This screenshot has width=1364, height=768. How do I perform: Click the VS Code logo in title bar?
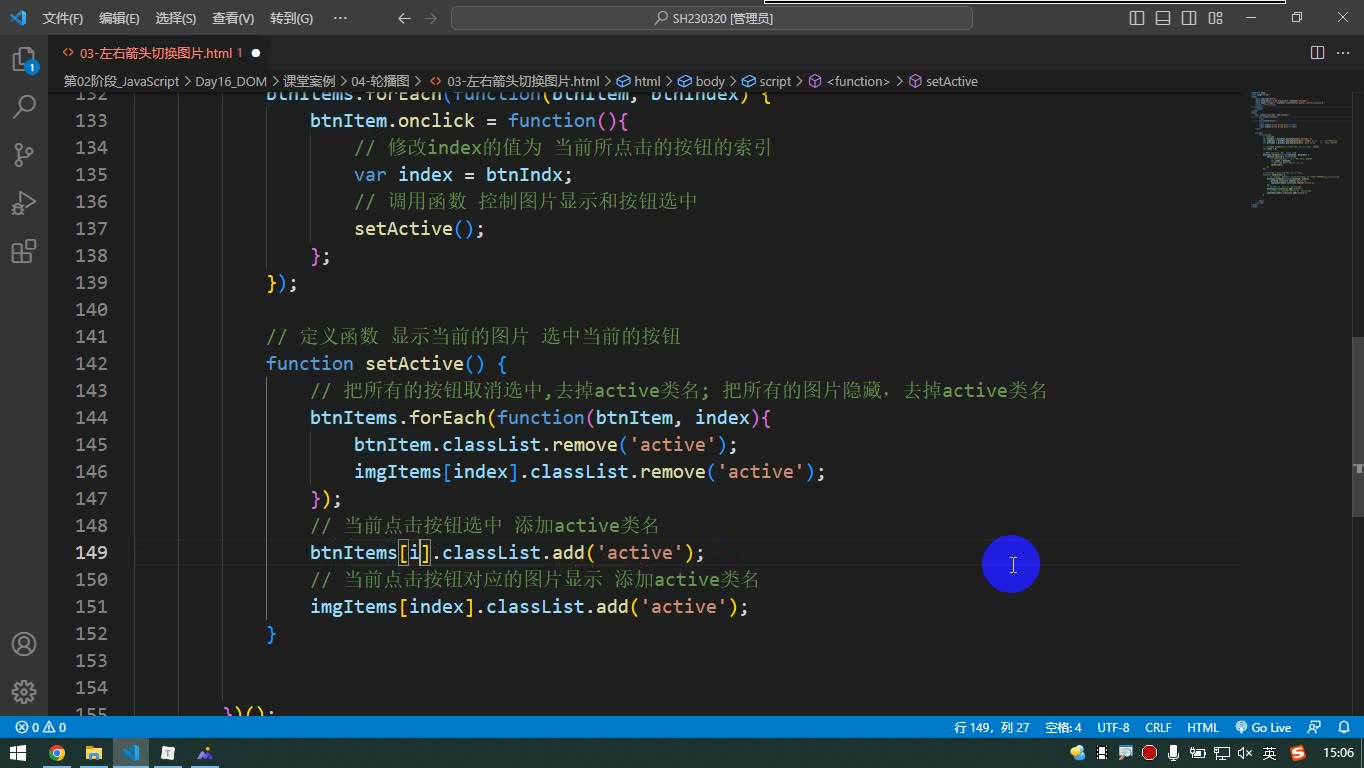coord(18,18)
